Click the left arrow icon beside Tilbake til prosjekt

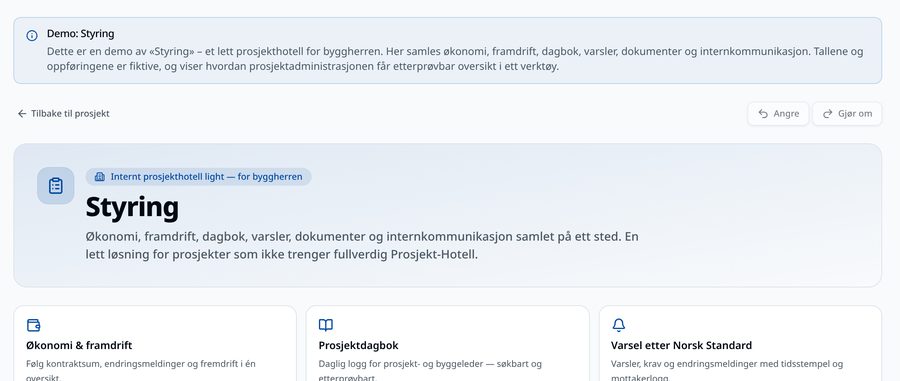coord(22,114)
